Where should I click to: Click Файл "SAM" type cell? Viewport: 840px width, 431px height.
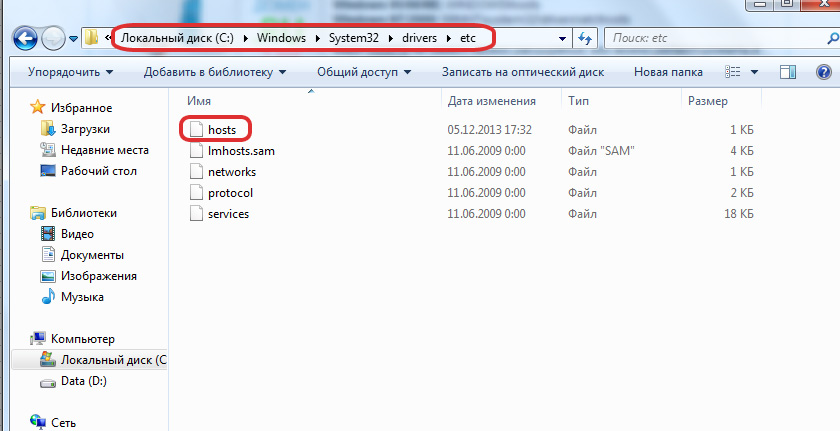[x=601, y=151]
